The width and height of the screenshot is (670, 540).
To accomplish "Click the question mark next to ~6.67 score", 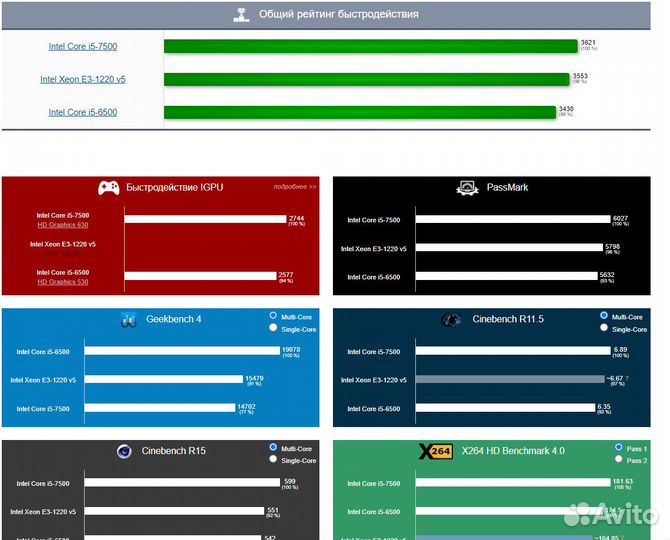I will tap(624, 379).
